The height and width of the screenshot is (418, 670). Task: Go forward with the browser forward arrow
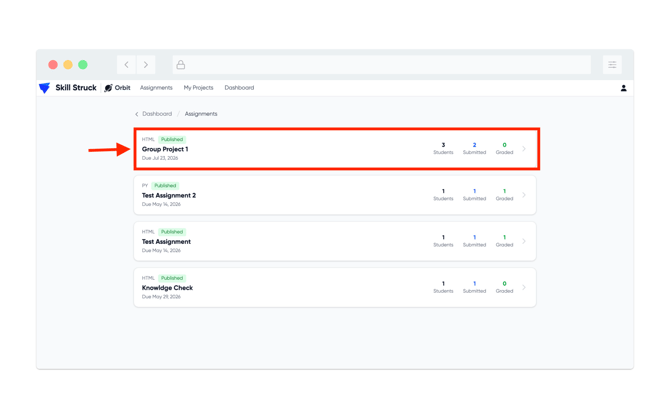[146, 65]
